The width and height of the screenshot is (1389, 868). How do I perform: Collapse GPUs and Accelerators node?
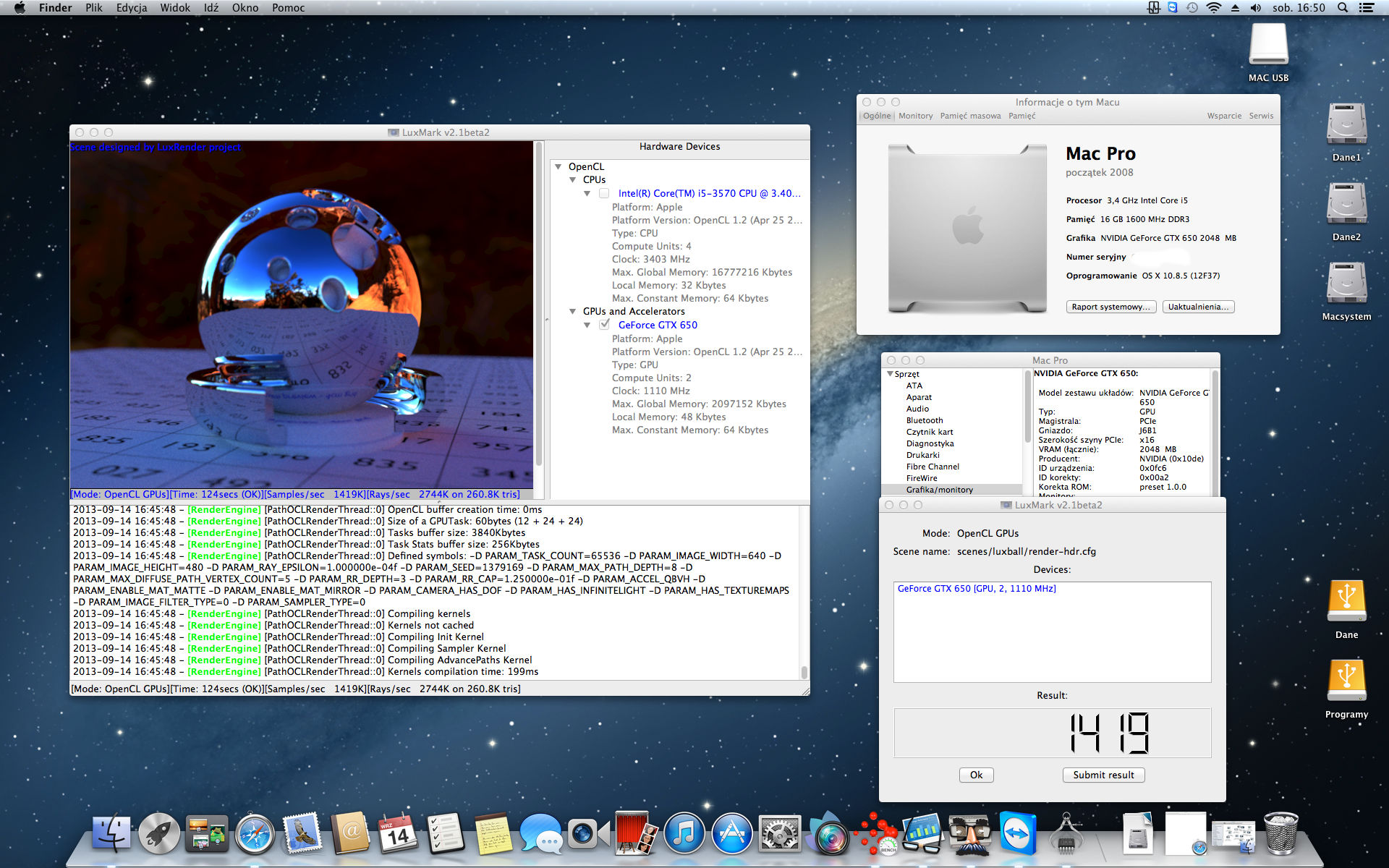[x=573, y=311]
